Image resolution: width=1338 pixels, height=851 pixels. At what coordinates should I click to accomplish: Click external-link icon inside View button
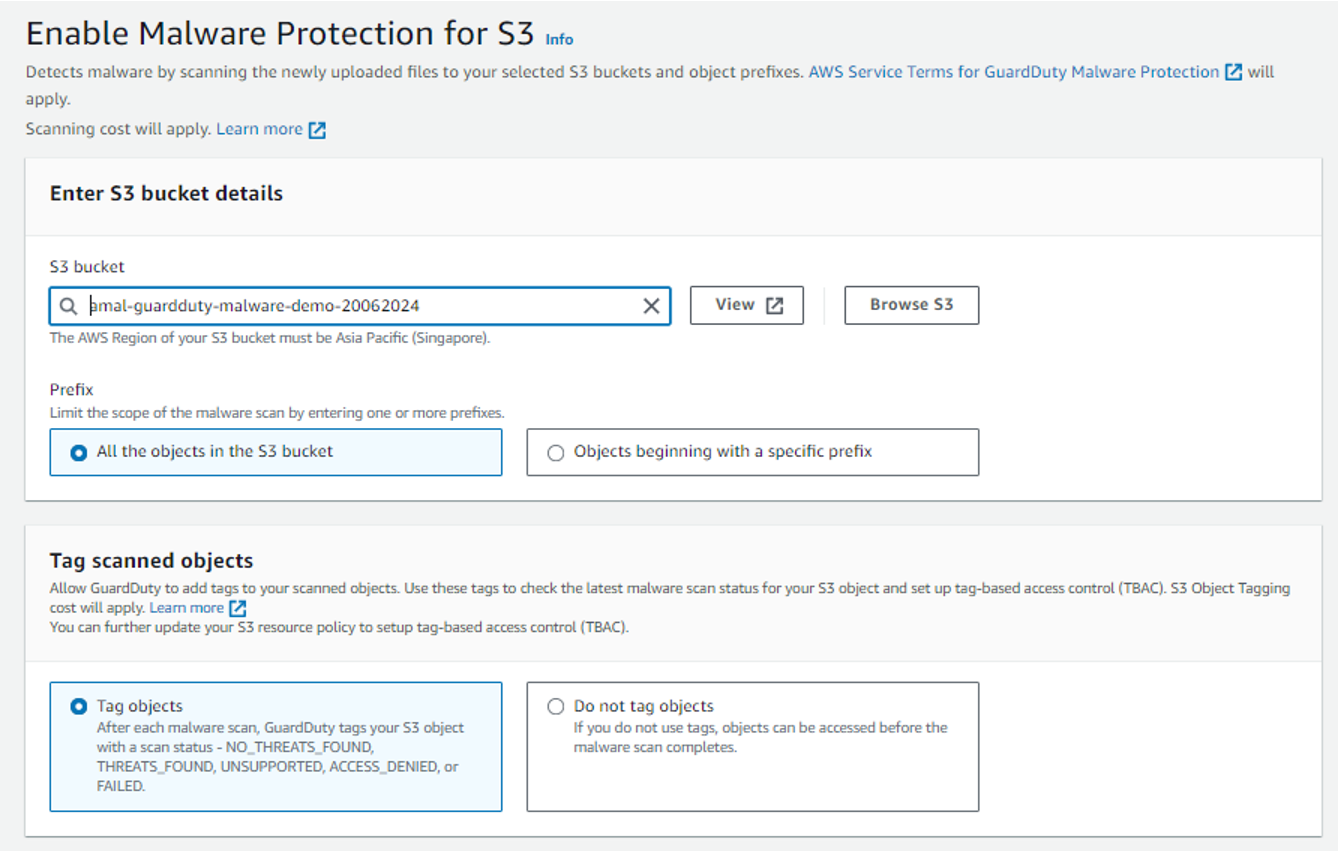775,306
